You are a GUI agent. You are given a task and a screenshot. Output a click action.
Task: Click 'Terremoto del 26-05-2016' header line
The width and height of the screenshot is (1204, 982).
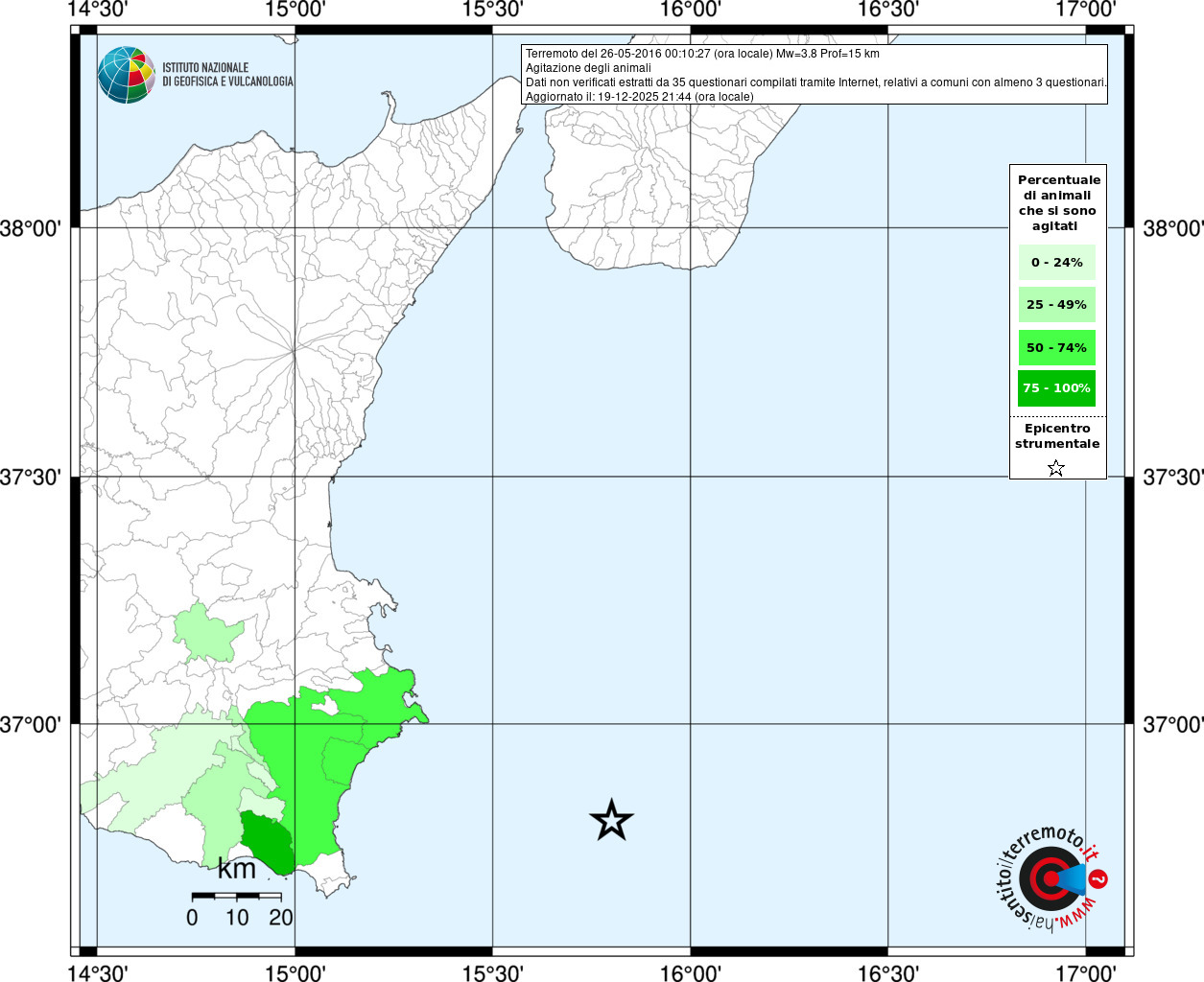coord(702,54)
